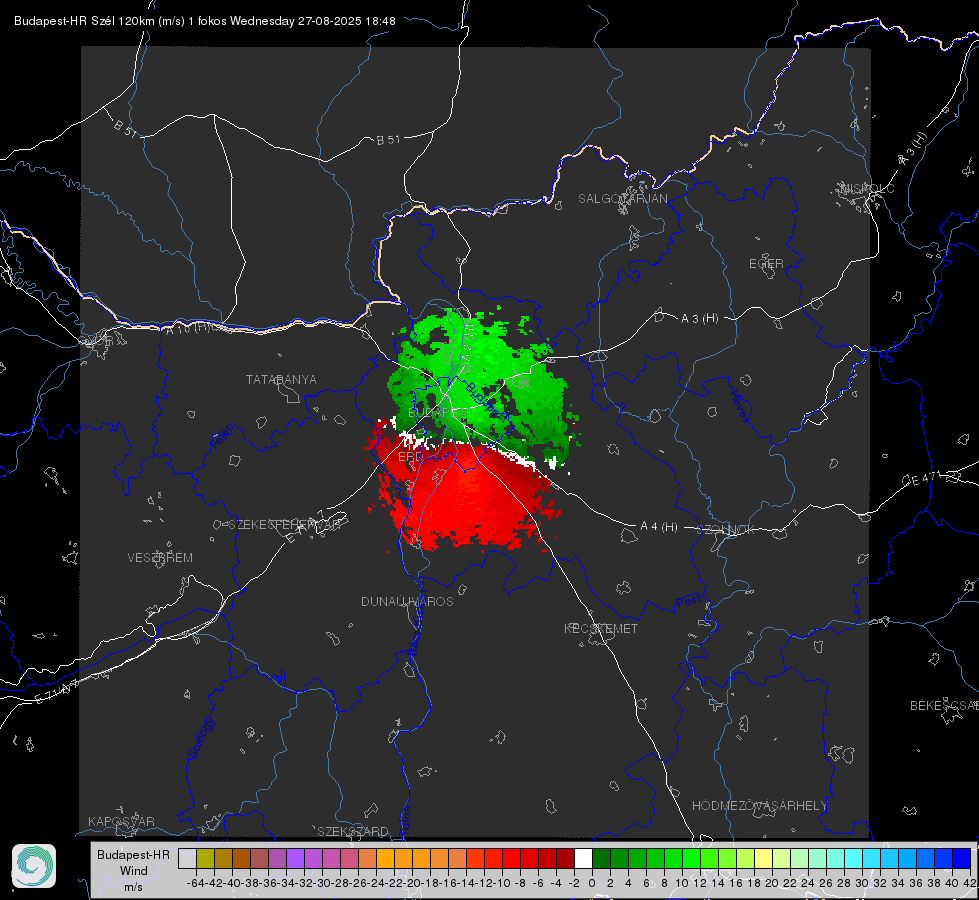Click the KAPOSVAR city label
The height and width of the screenshot is (900, 979).
click(121, 821)
